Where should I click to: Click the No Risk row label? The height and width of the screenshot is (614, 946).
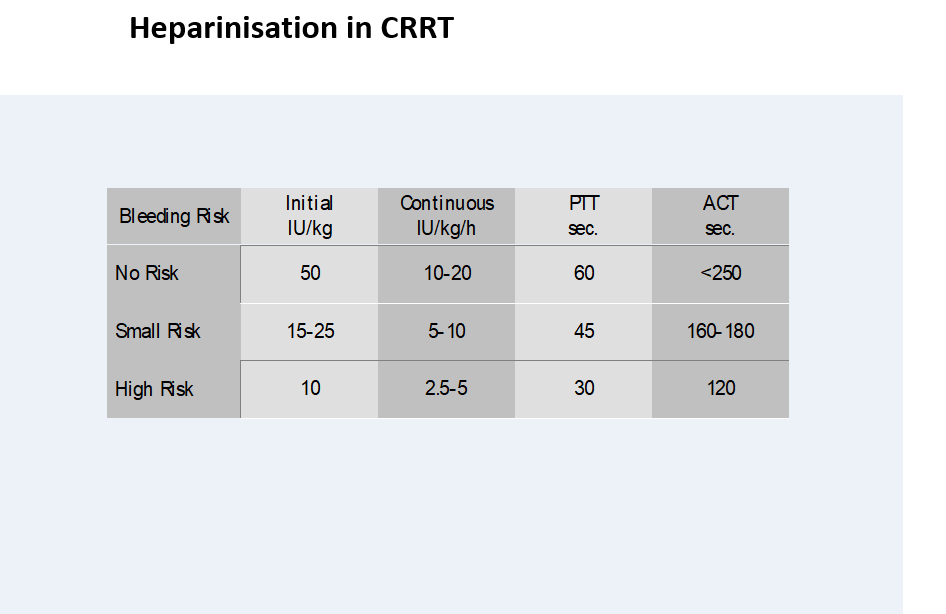tap(147, 273)
